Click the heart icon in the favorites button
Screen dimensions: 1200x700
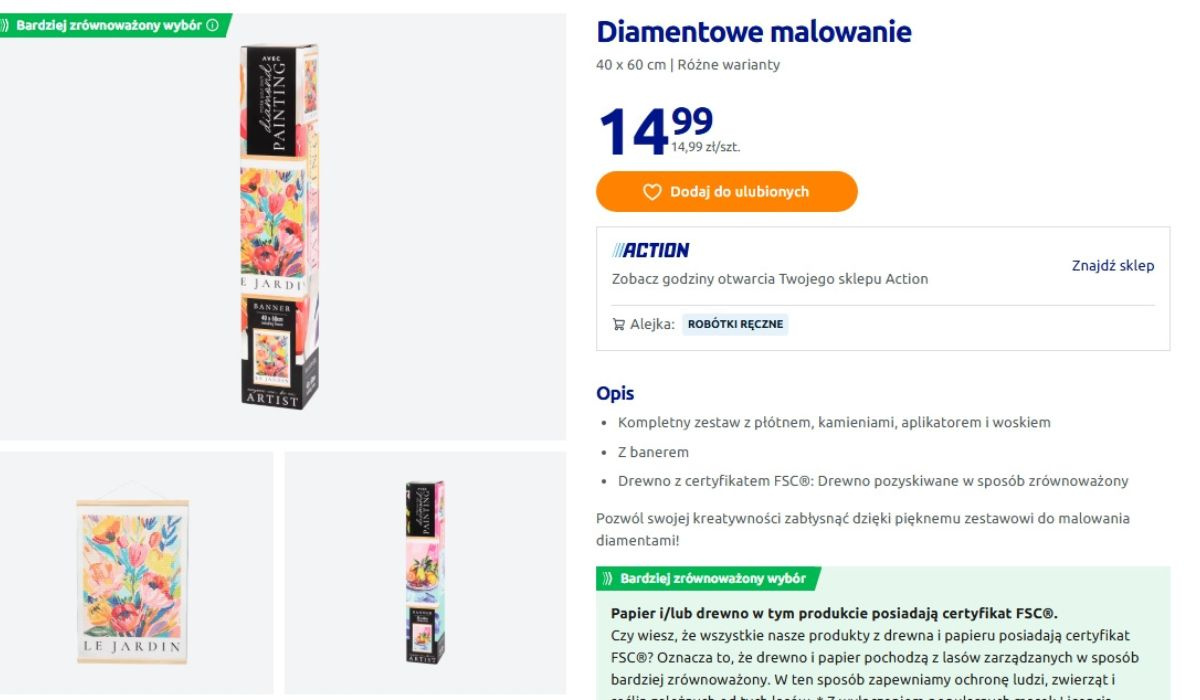click(x=652, y=192)
